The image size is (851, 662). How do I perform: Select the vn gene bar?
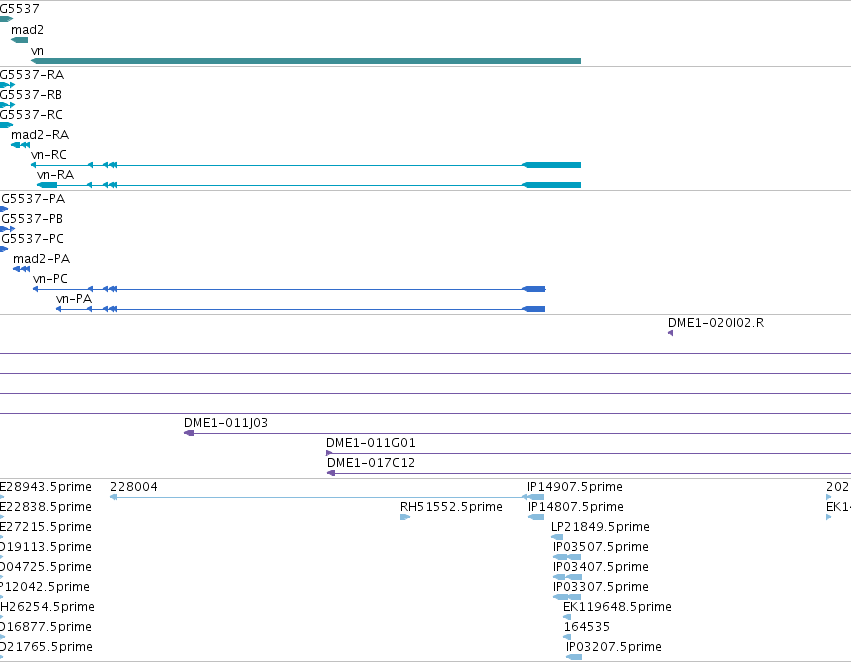pos(306,61)
